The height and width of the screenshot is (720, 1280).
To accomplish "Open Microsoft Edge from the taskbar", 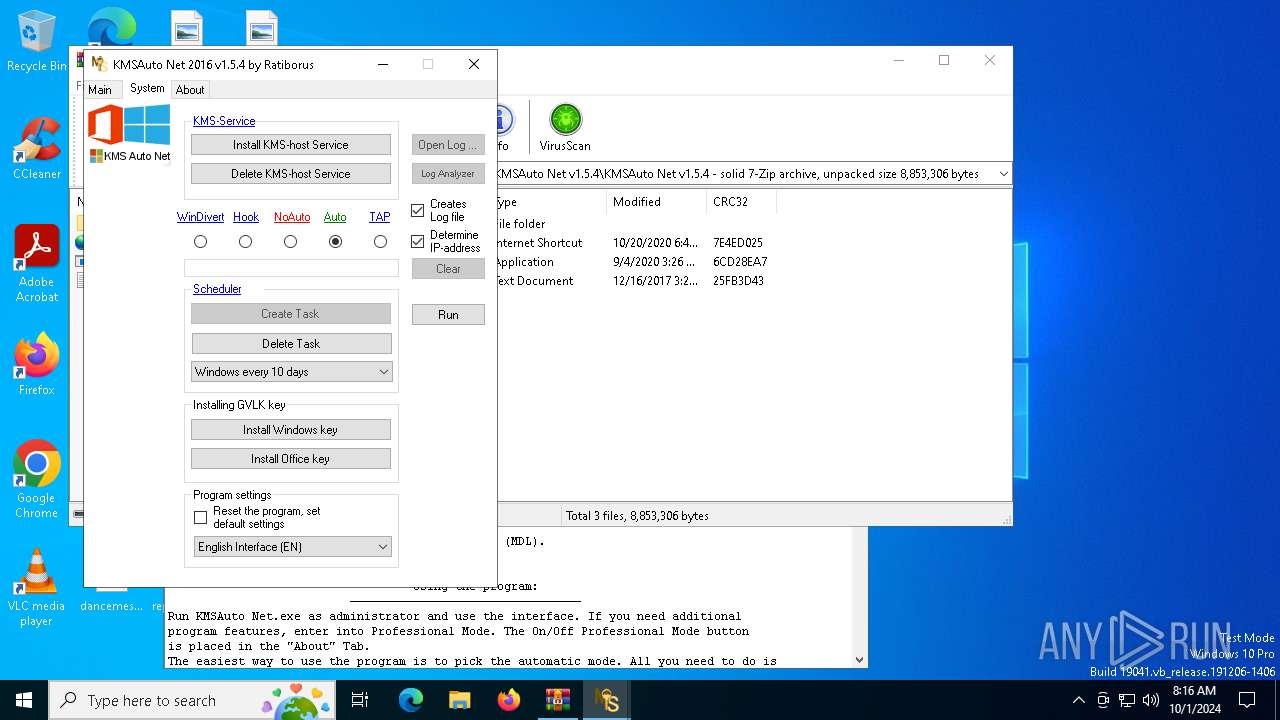I will click(x=411, y=700).
